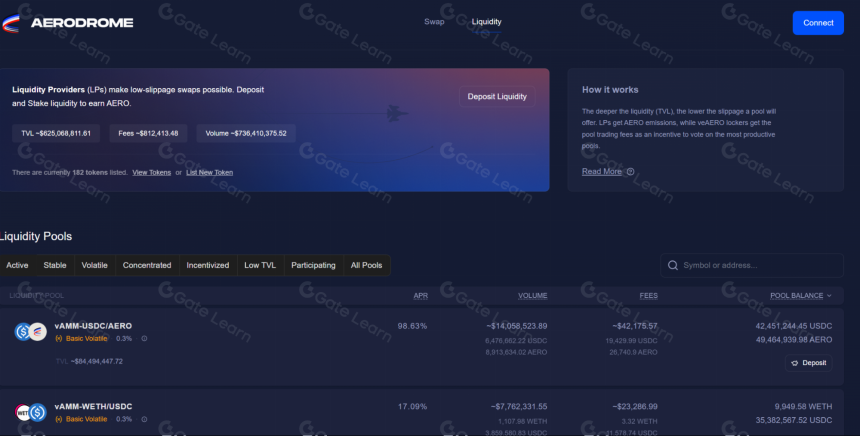The width and height of the screenshot is (860, 436).
Task: Click the WETH token icon in WETH/USDC row
Action: pyautogui.click(x=22, y=412)
